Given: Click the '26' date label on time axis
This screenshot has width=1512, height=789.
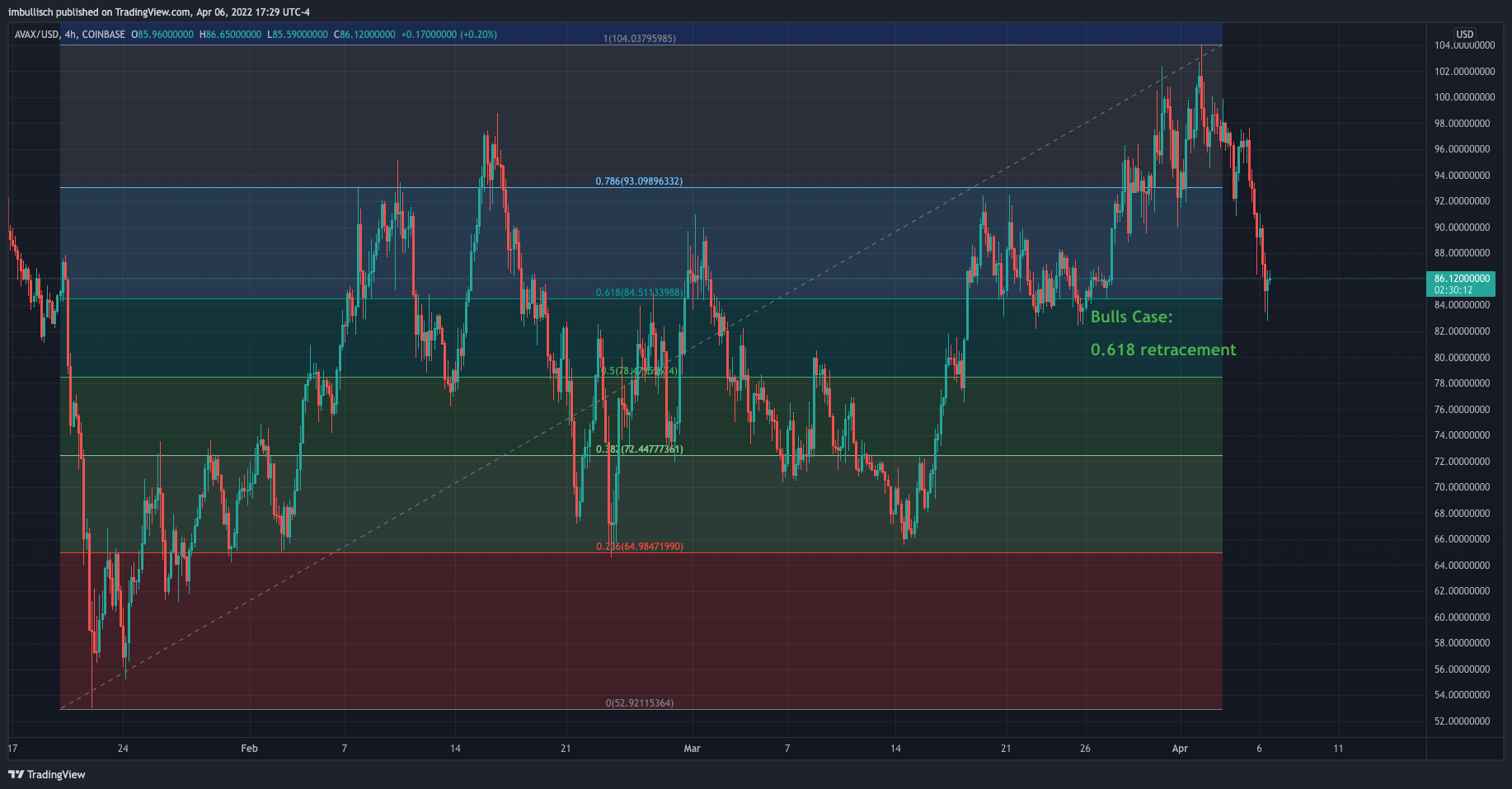Looking at the screenshot, I should tap(1085, 749).
